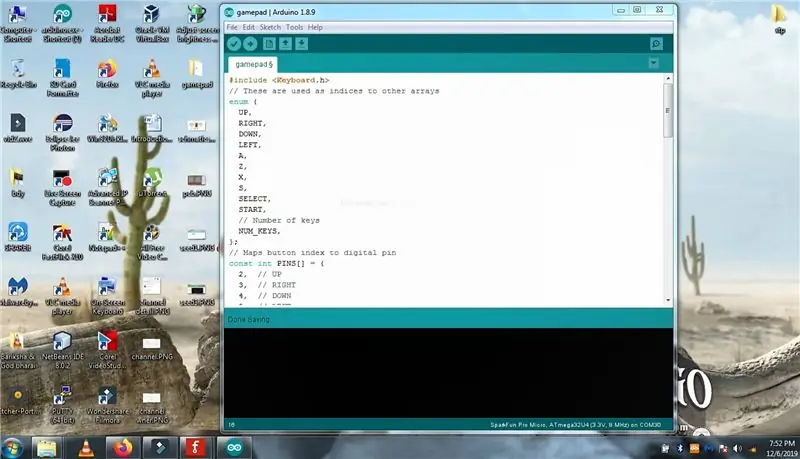Click the Save sketch down-arrow icon
This screenshot has height=459, width=800.
point(302,44)
